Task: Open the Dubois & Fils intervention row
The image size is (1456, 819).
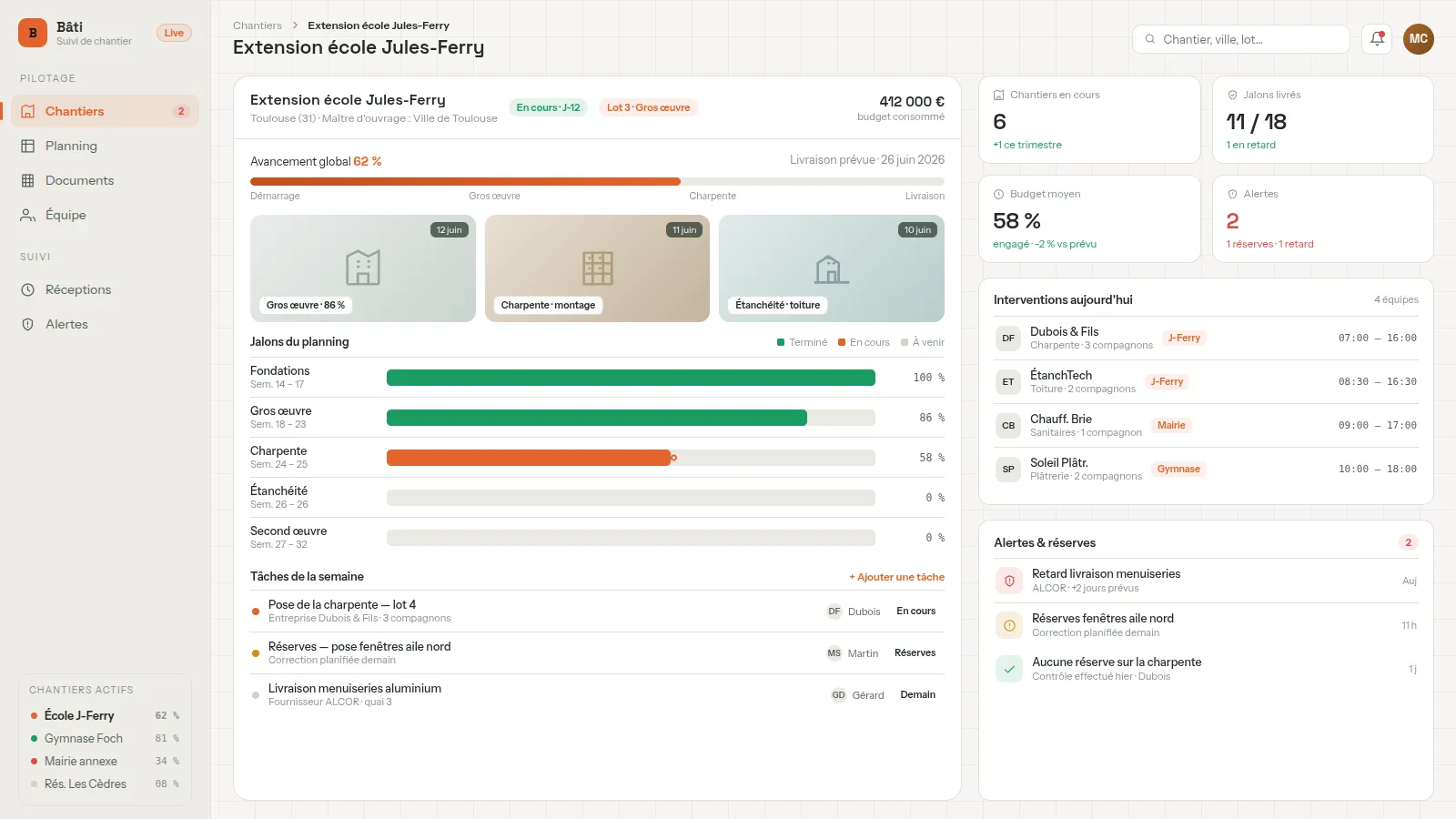Action: (x=1206, y=339)
